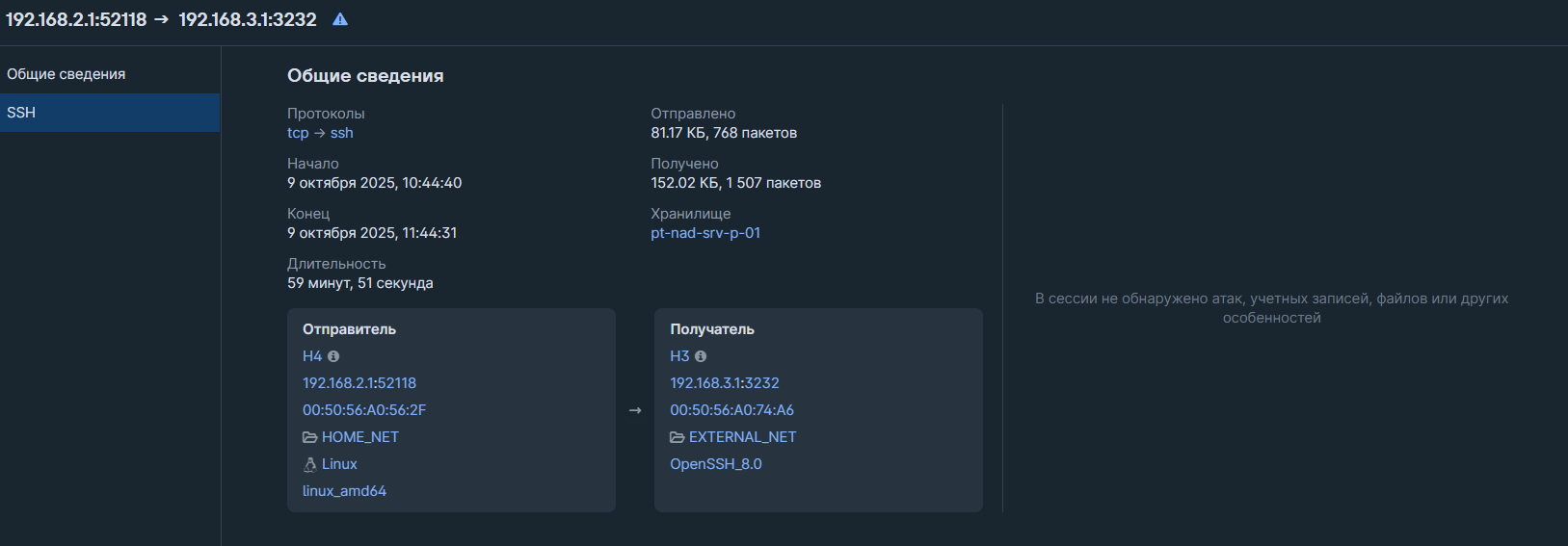
Task: Click the folder icon beside EXTERNAL_NET
Action: [x=678, y=437]
